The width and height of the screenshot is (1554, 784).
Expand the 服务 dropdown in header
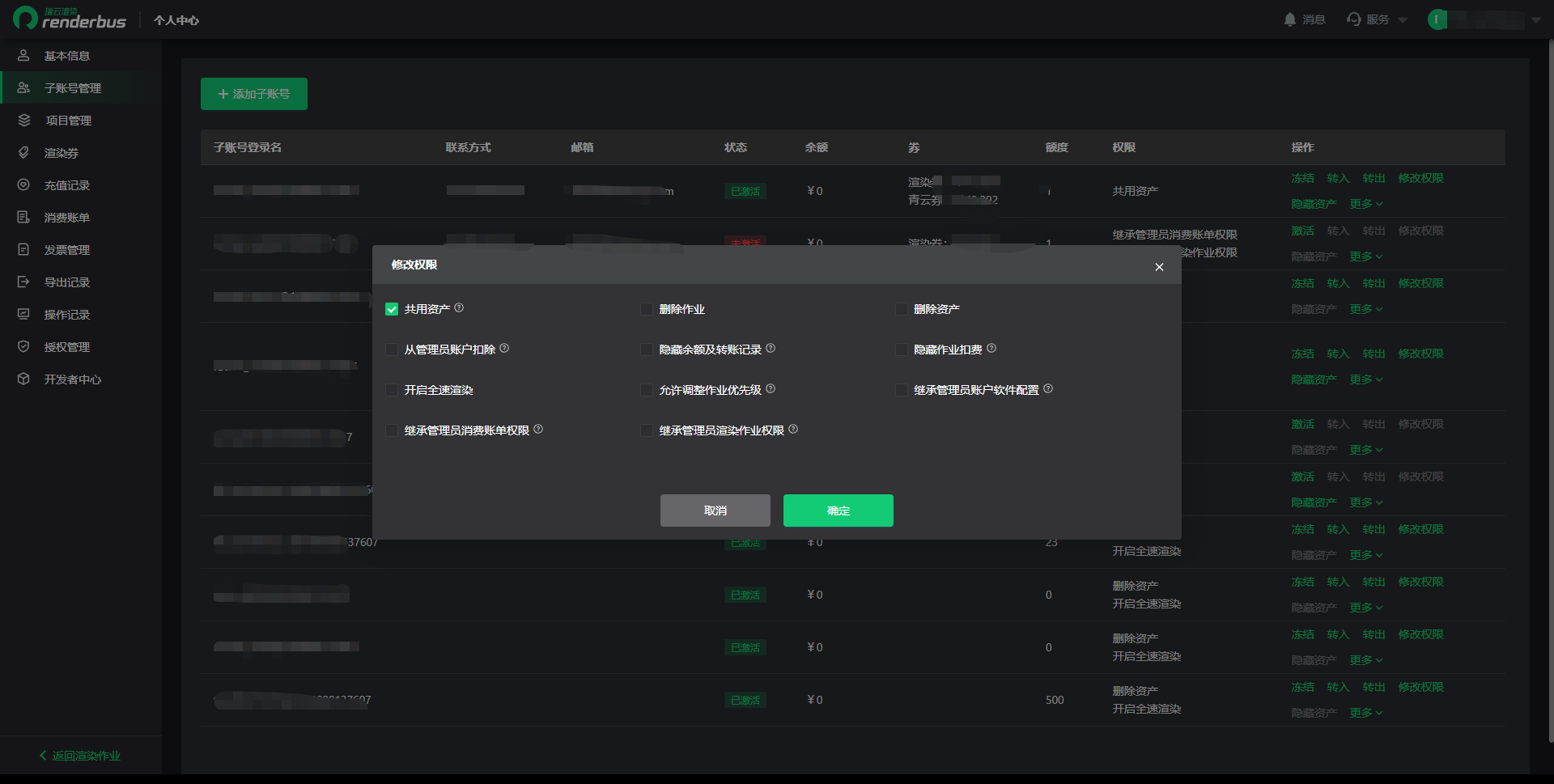click(1403, 20)
